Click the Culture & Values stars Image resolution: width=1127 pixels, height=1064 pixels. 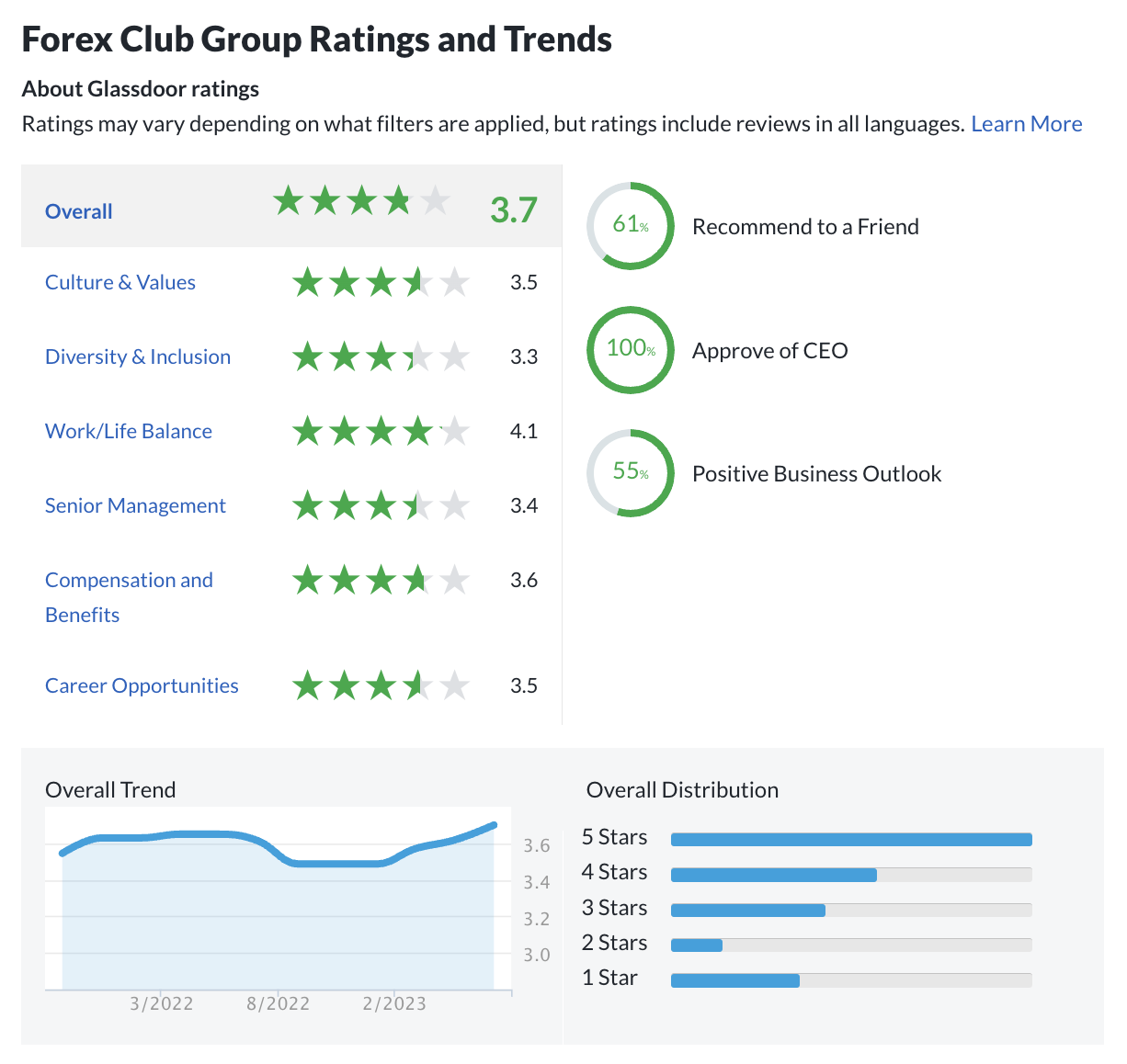click(x=381, y=282)
